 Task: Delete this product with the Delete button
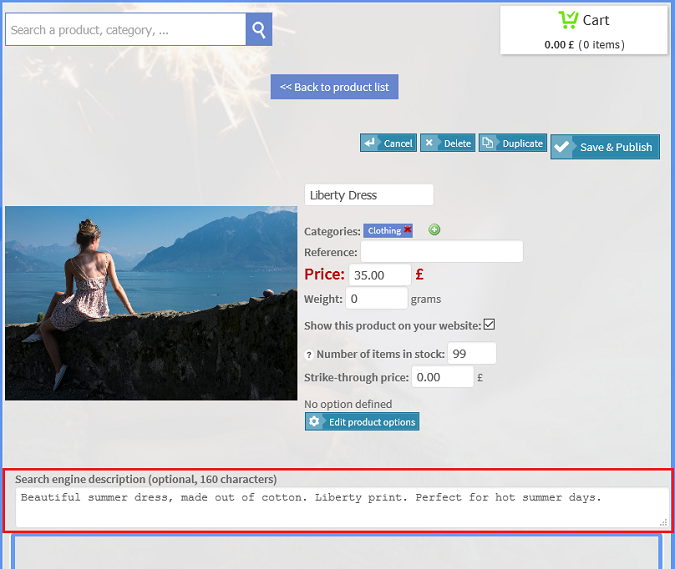point(448,143)
